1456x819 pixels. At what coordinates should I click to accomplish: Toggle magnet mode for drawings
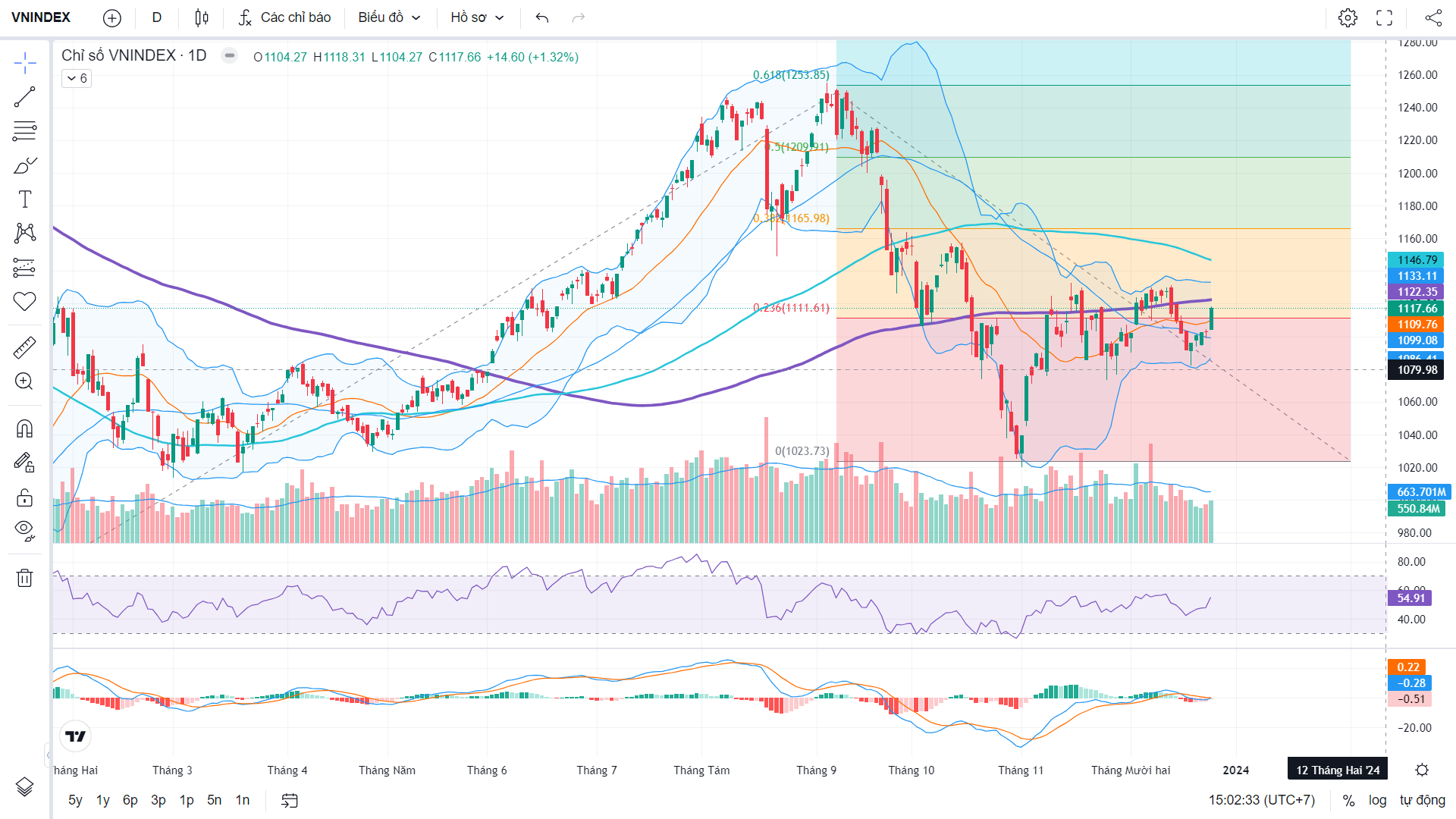click(24, 429)
